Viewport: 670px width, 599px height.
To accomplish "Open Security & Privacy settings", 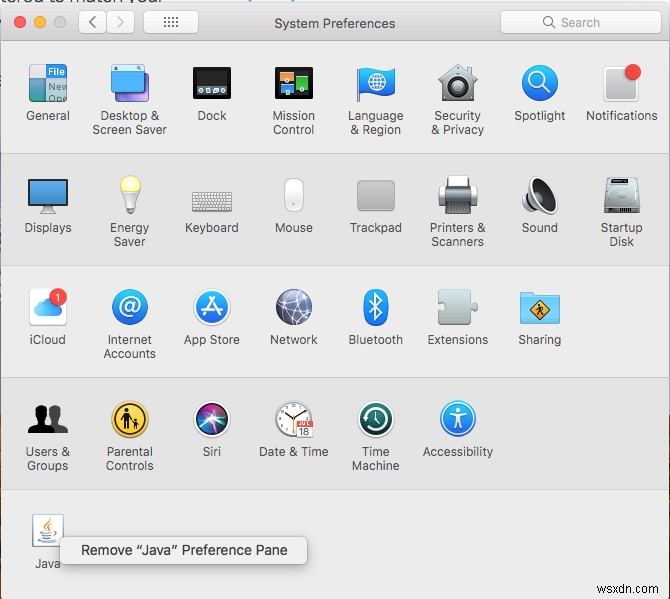I will click(x=458, y=83).
